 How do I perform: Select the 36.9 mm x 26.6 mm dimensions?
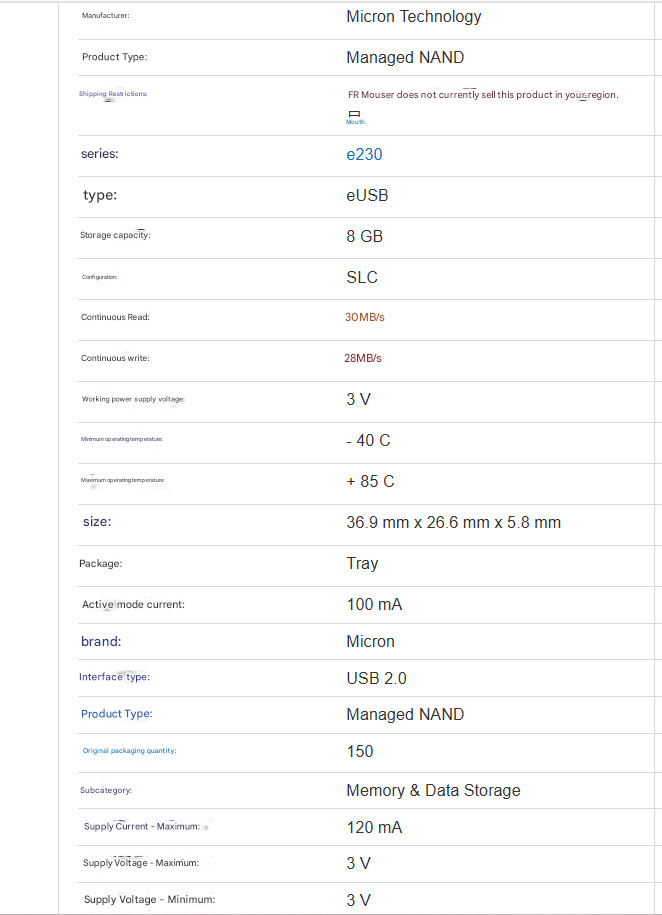(x=454, y=522)
